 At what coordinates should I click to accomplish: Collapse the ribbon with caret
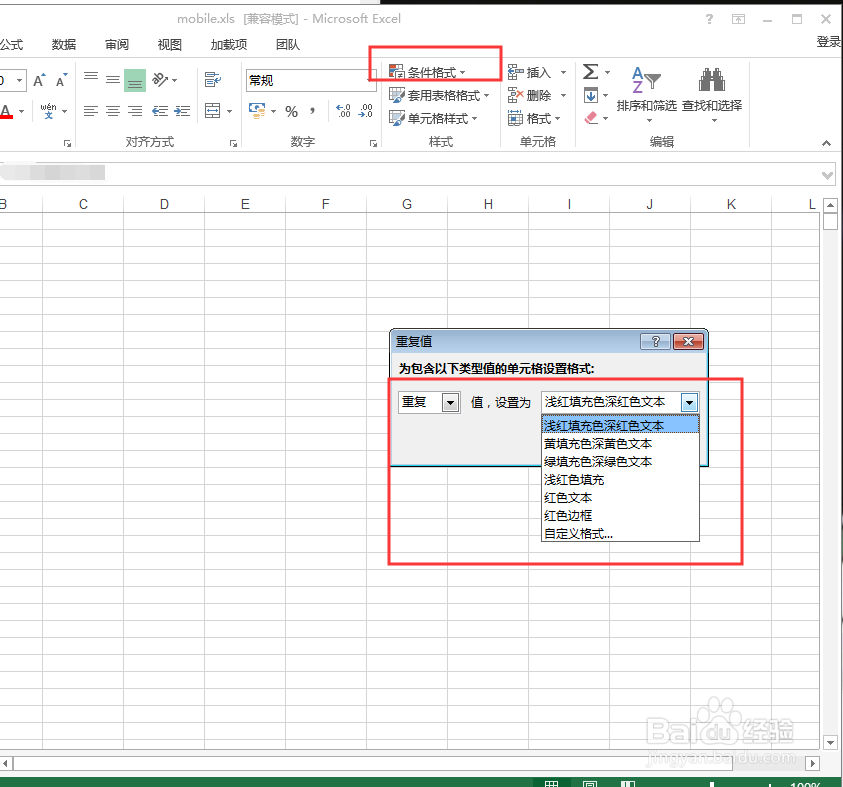[826, 143]
